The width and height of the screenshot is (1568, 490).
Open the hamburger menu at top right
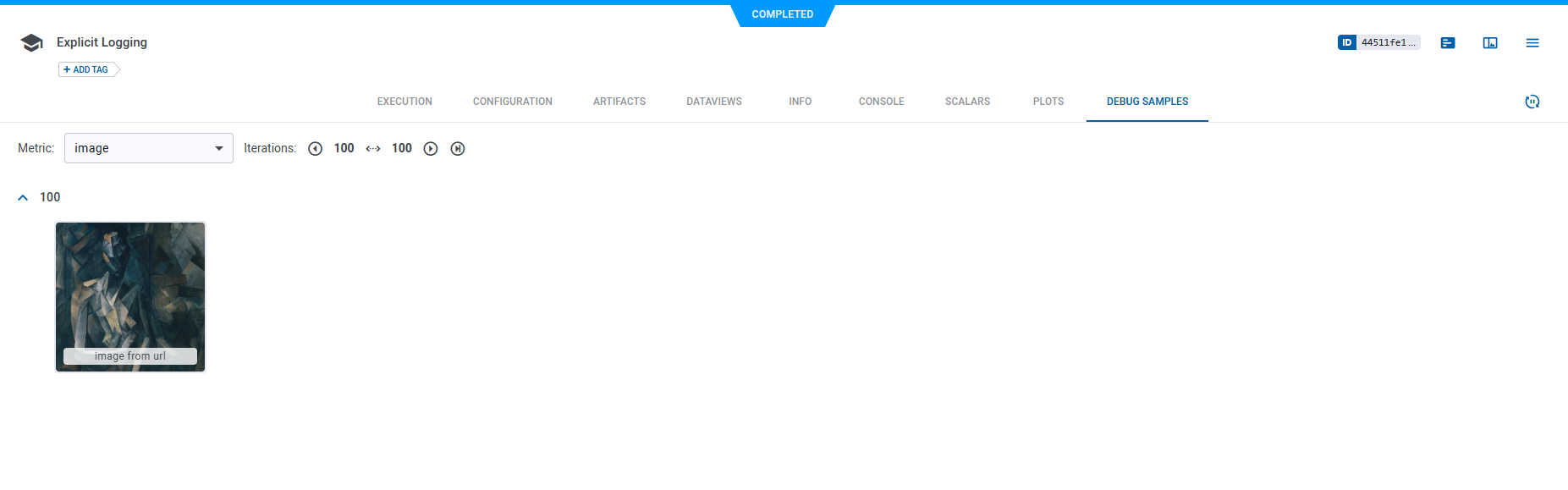[1532, 43]
